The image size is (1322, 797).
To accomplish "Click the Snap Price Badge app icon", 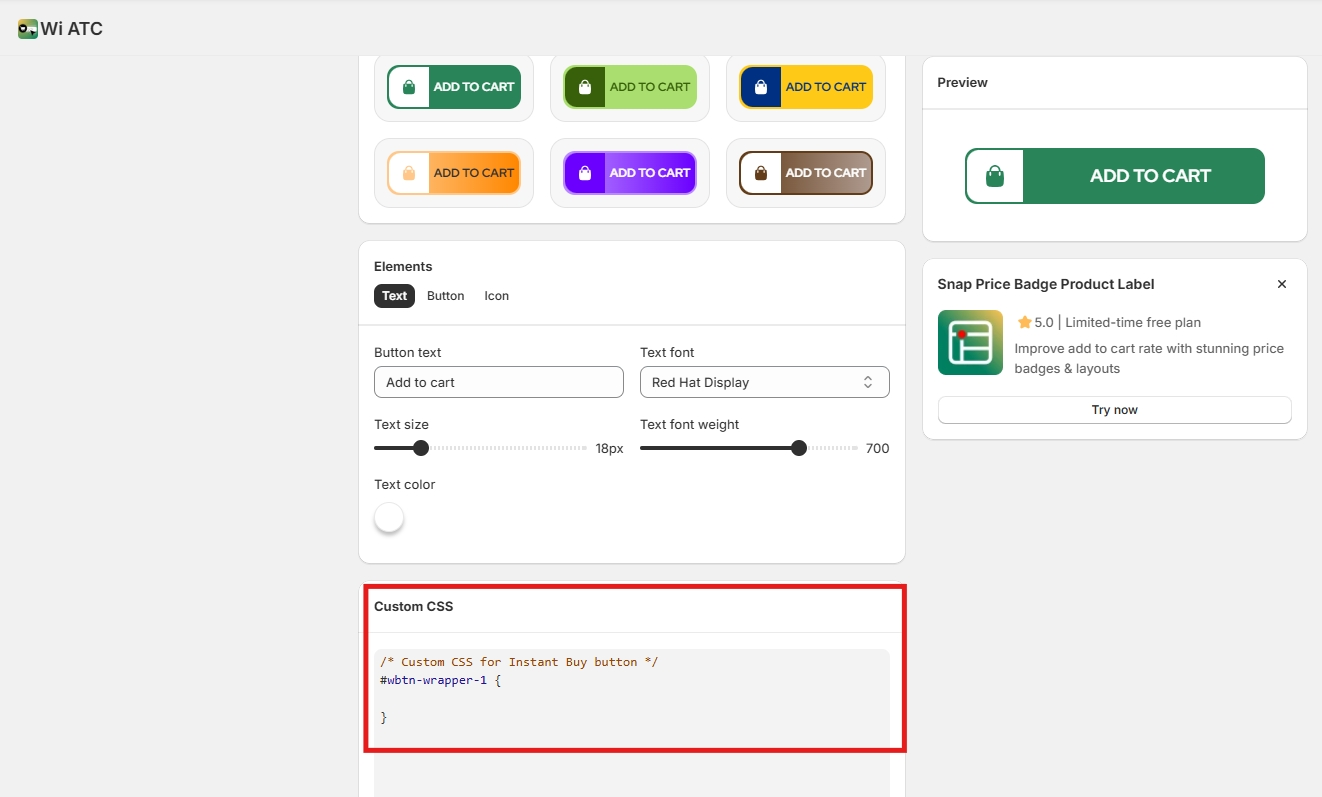I will click(970, 343).
